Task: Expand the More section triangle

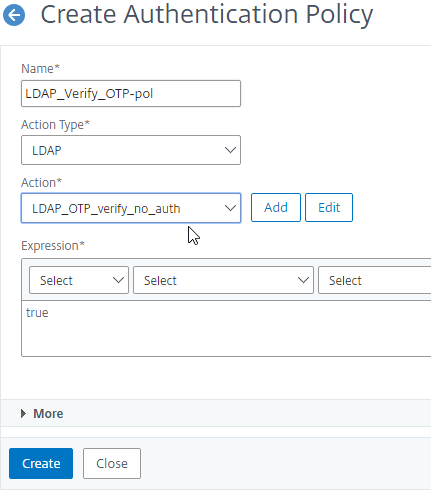Action: (x=23, y=414)
